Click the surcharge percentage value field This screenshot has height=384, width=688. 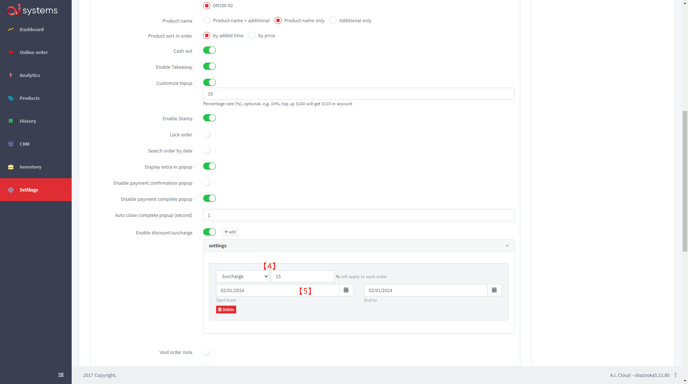pos(302,276)
